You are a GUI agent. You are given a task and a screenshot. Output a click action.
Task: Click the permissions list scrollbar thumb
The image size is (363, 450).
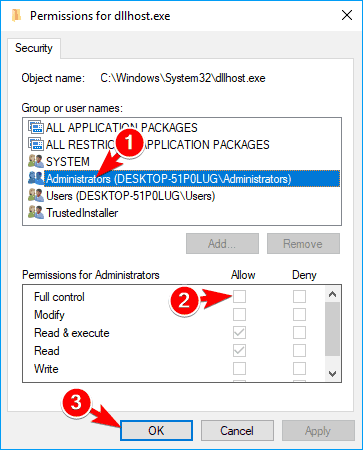pyautogui.click(x=332, y=329)
